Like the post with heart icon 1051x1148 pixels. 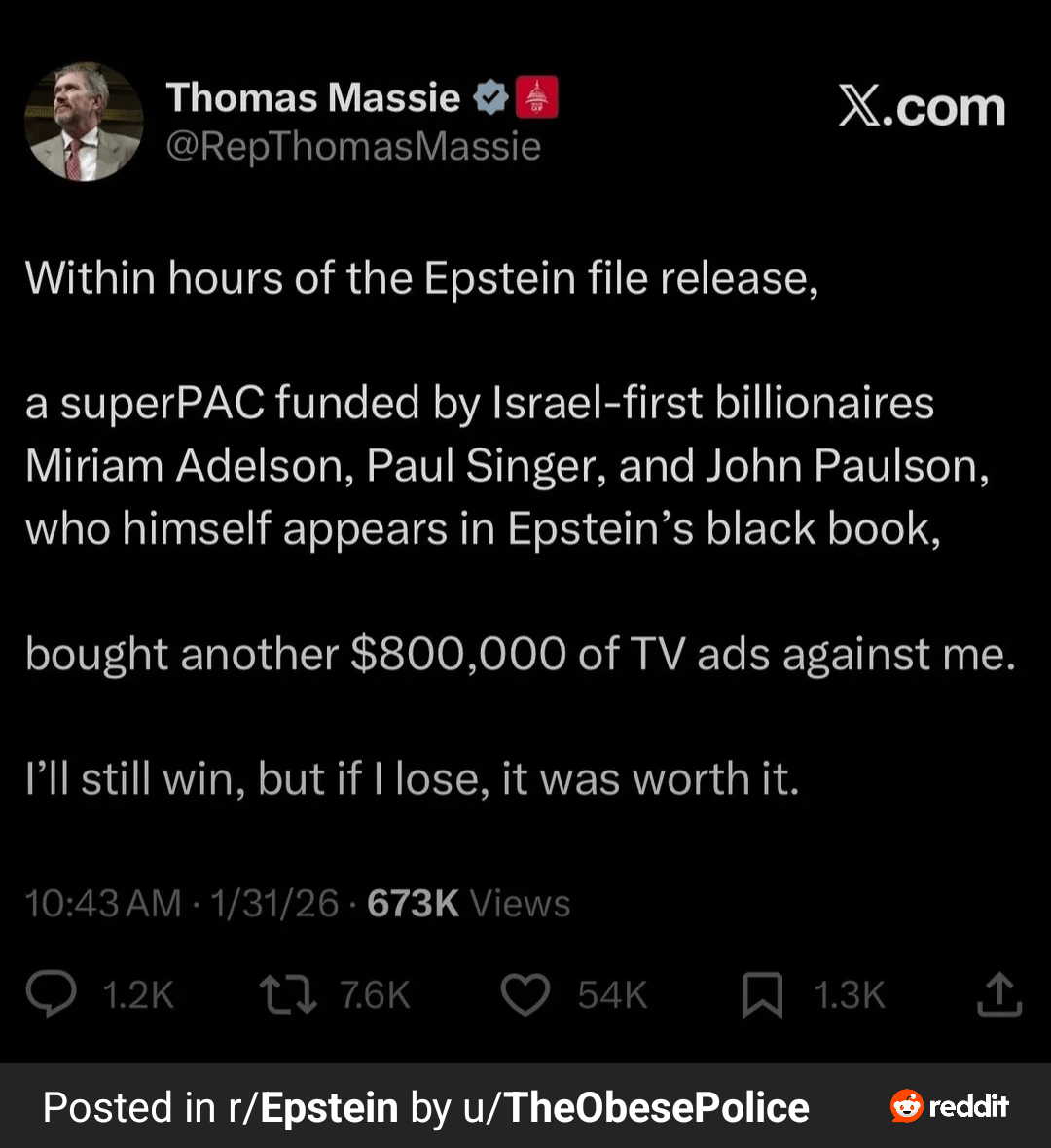525,995
